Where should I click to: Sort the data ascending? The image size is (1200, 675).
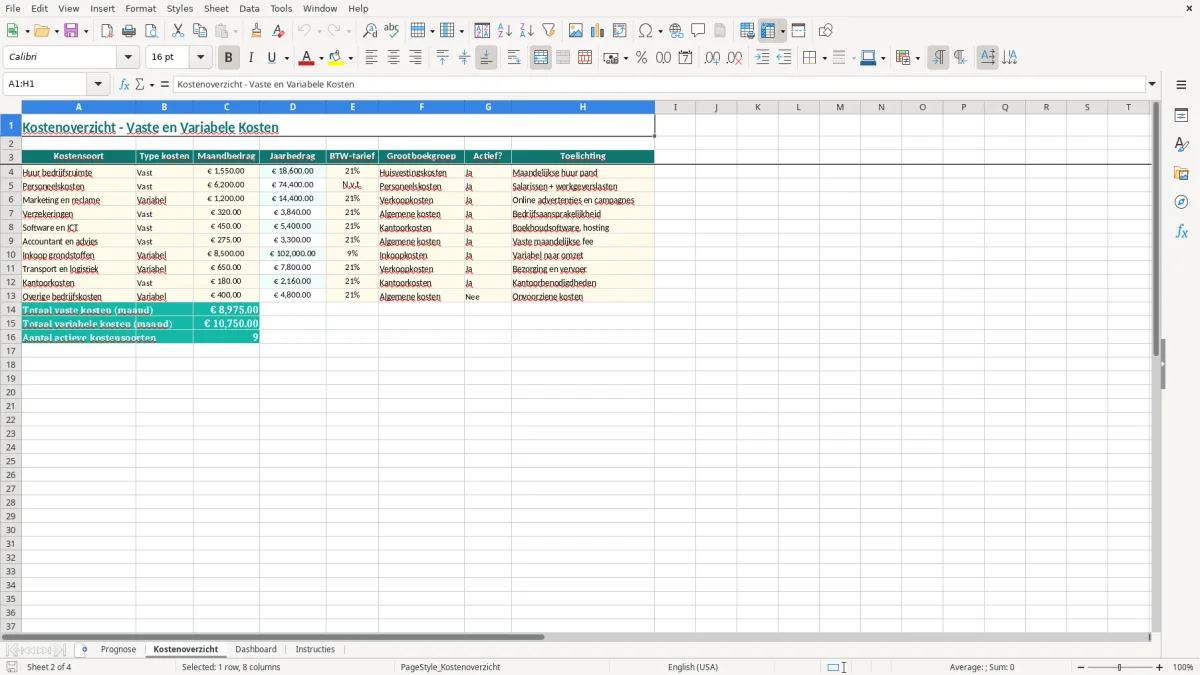pyautogui.click(x=505, y=31)
